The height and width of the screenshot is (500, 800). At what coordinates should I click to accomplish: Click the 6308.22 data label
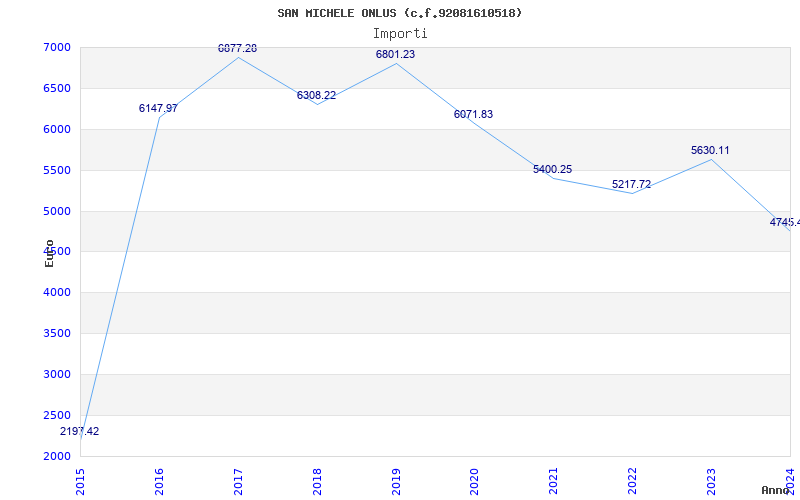(316, 95)
